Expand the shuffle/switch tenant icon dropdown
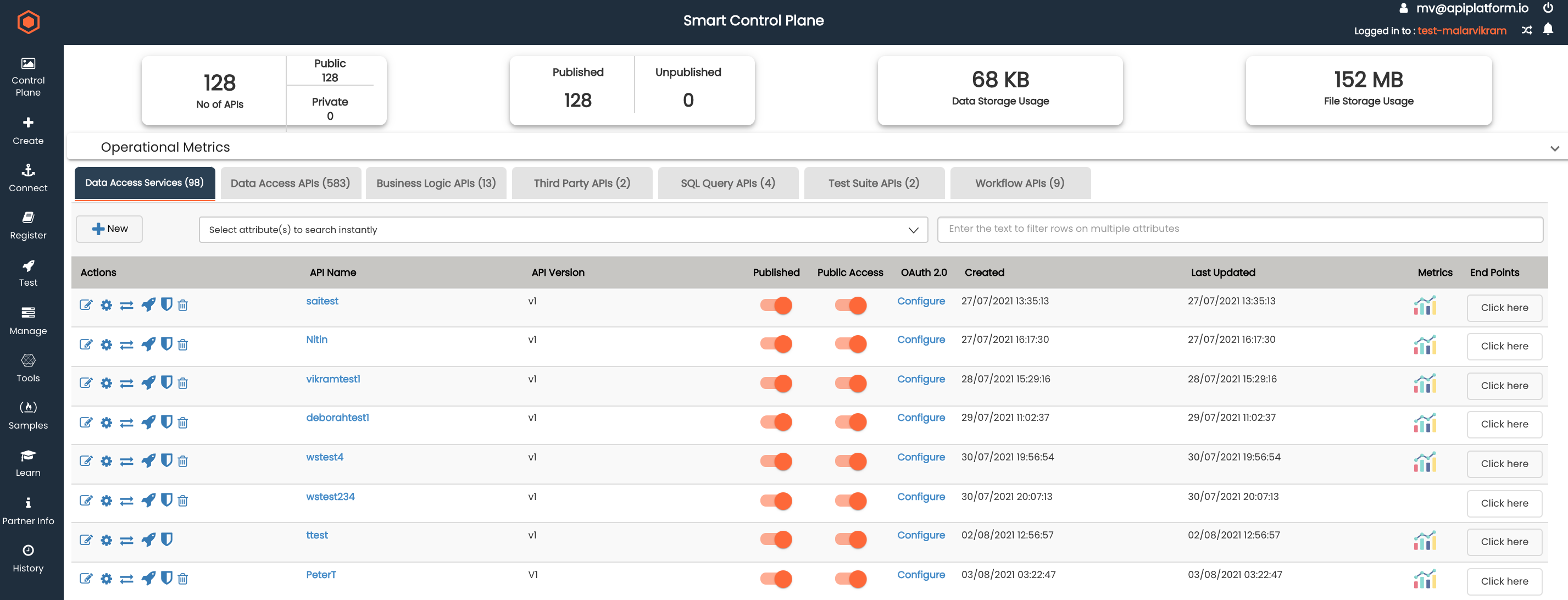This screenshot has height=600, width=1568. (x=1527, y=30)
